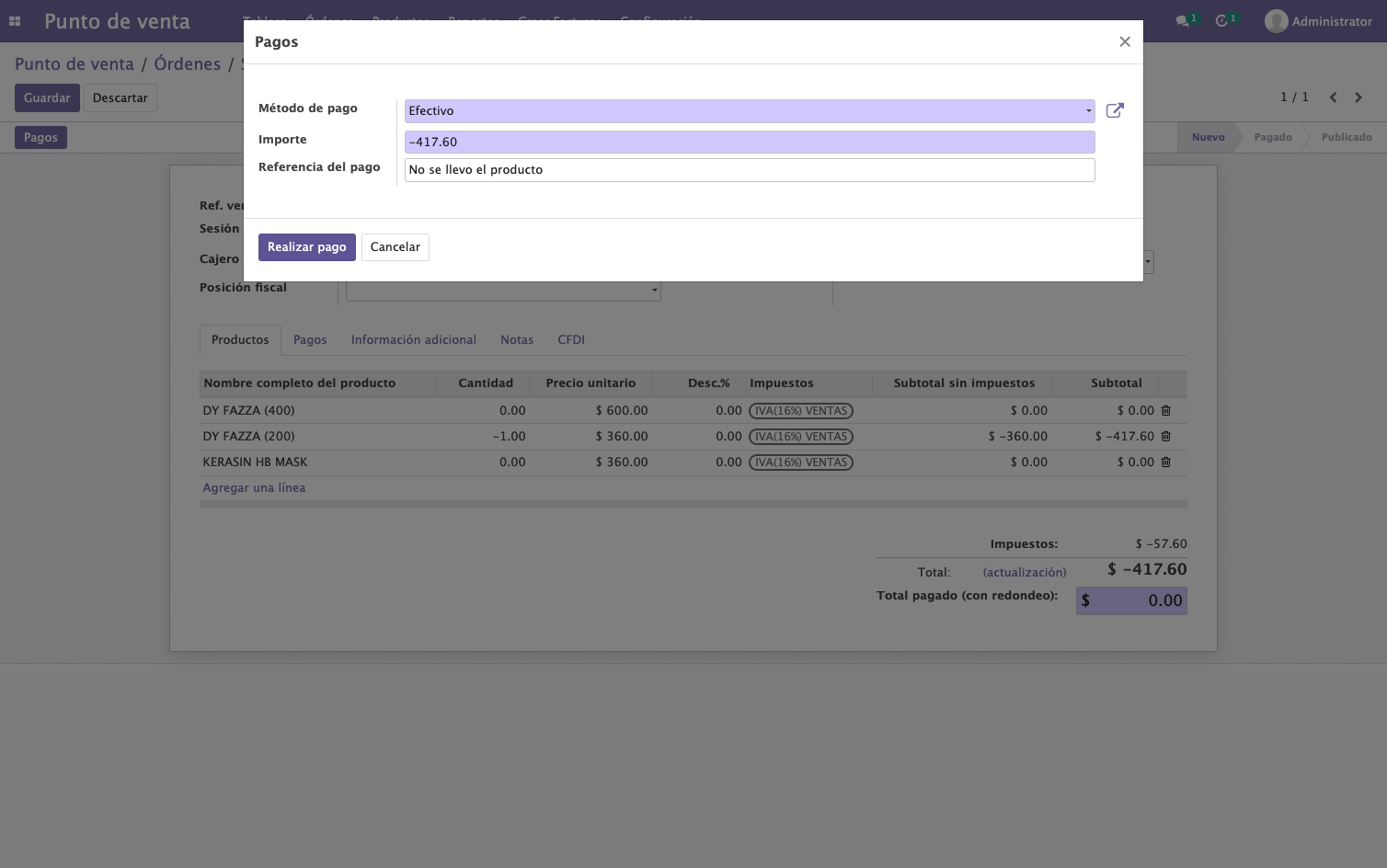This screenshot has width=1387, height=868.
Task: Delete the DY FAZZA (400) line
Action: click(1165, 411)
